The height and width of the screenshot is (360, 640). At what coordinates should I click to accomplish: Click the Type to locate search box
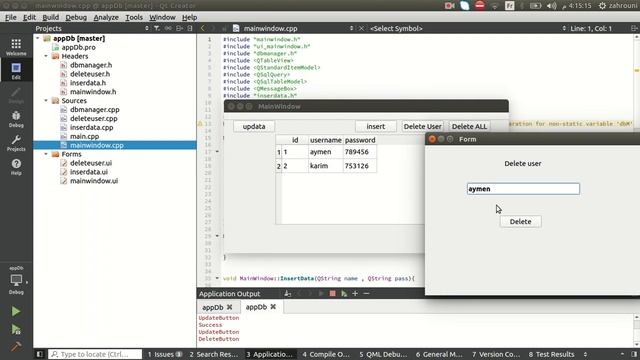click(95, 354)
